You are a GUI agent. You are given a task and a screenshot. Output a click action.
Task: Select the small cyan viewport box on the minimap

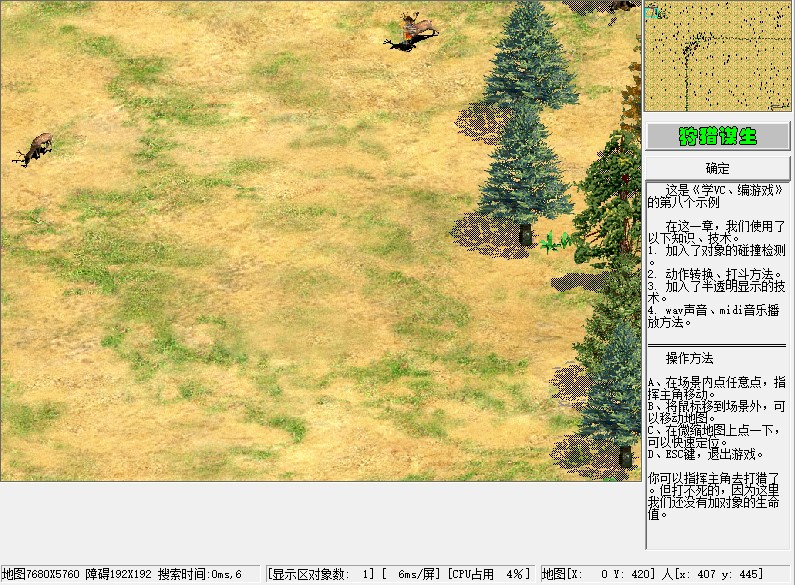(651, 13)
